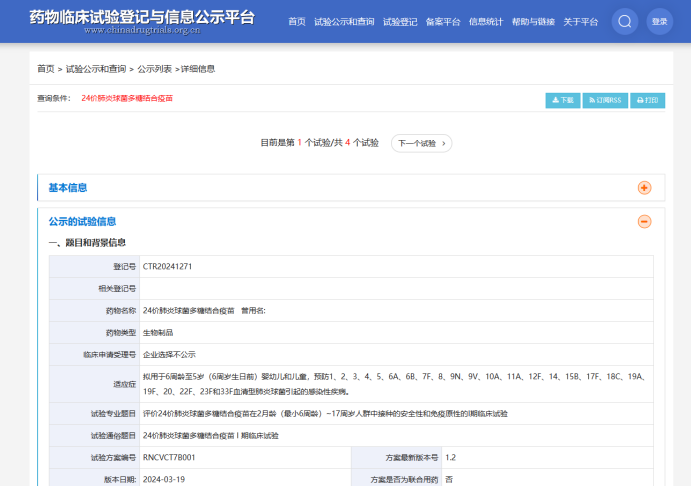Viewport: 692px width, 487px height.
Task: Click the 试验专业题目 value text
Action: point(325,413)
